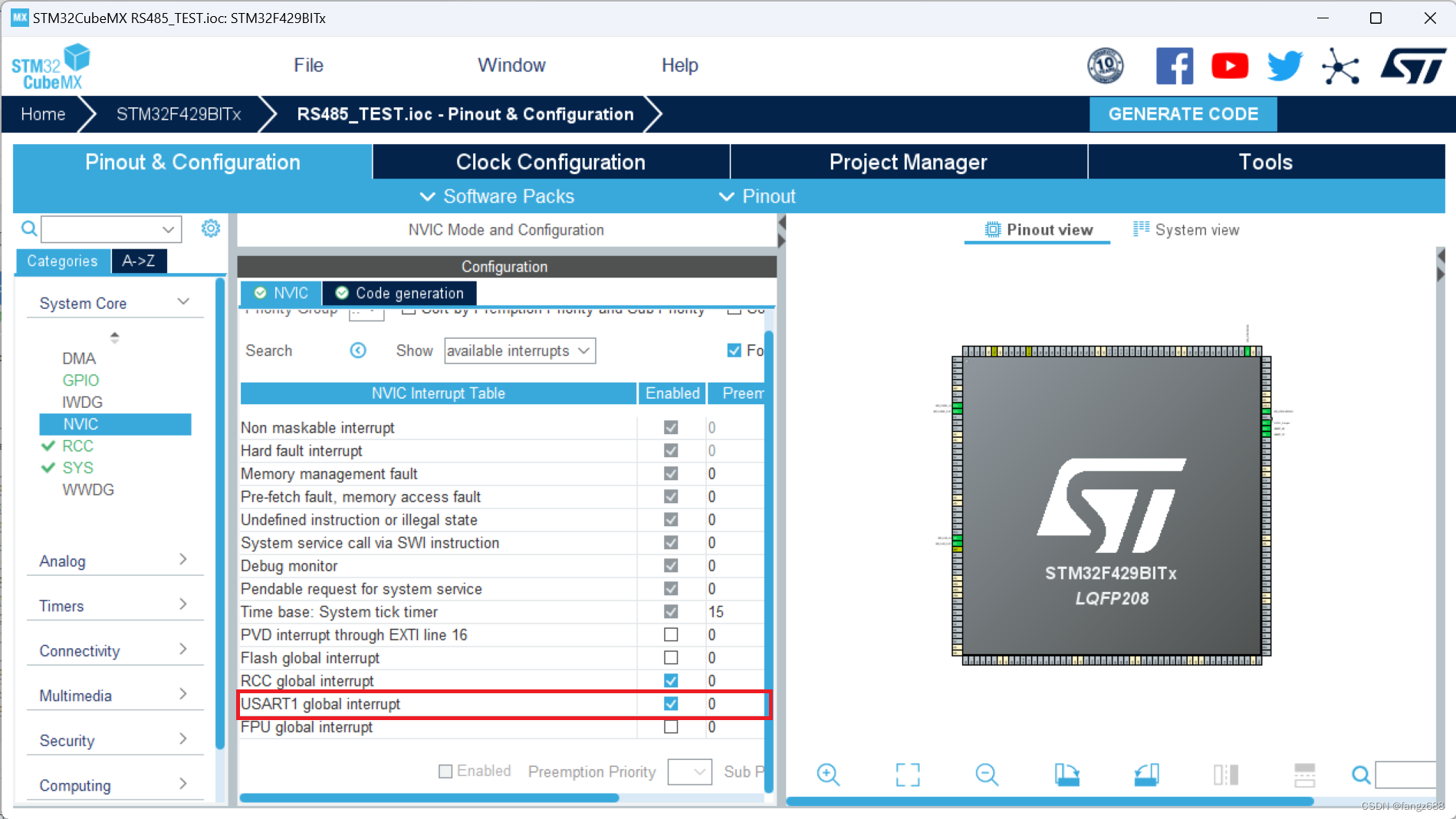Viewport: 1456px width, 819px height.
Task: Click the 10-year anniversary badge icon
Action: (1106, 66)
